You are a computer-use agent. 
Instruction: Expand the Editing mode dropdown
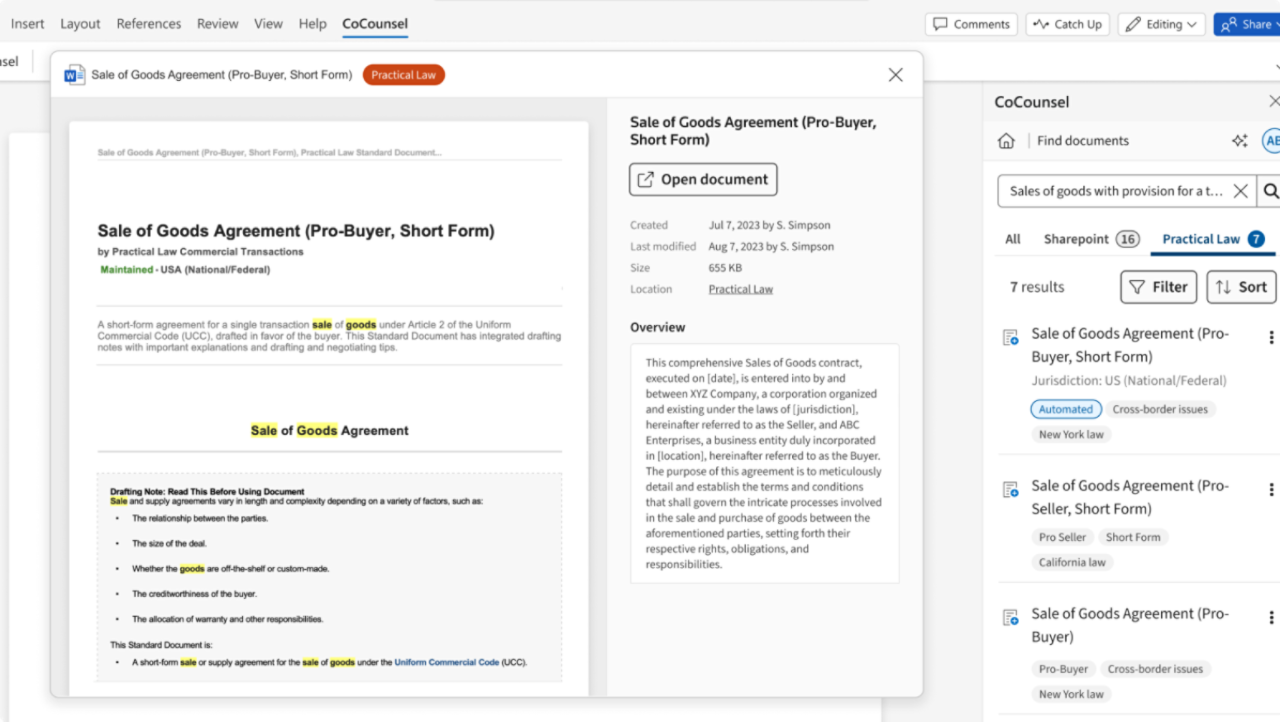coord(1162,24)
